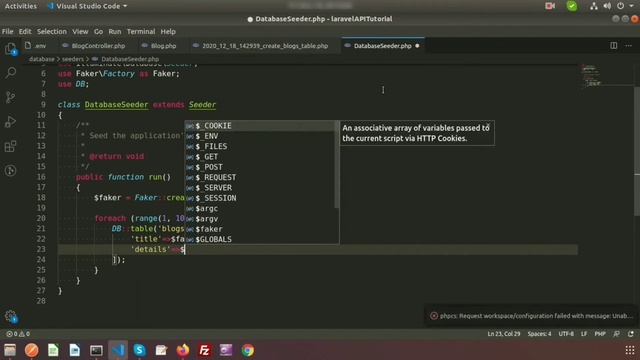This screenshot has width=640, height=360.
Task: Click the screen recording indicator in top bar
Action: point(550,6)
